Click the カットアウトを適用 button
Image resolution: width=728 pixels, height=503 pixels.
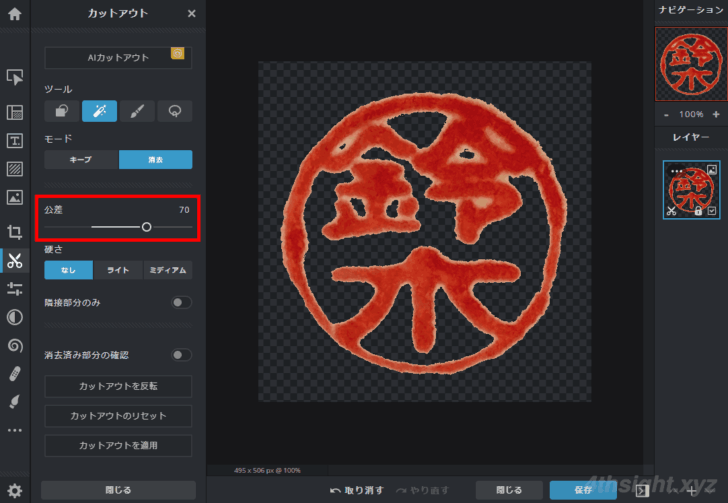118,445
